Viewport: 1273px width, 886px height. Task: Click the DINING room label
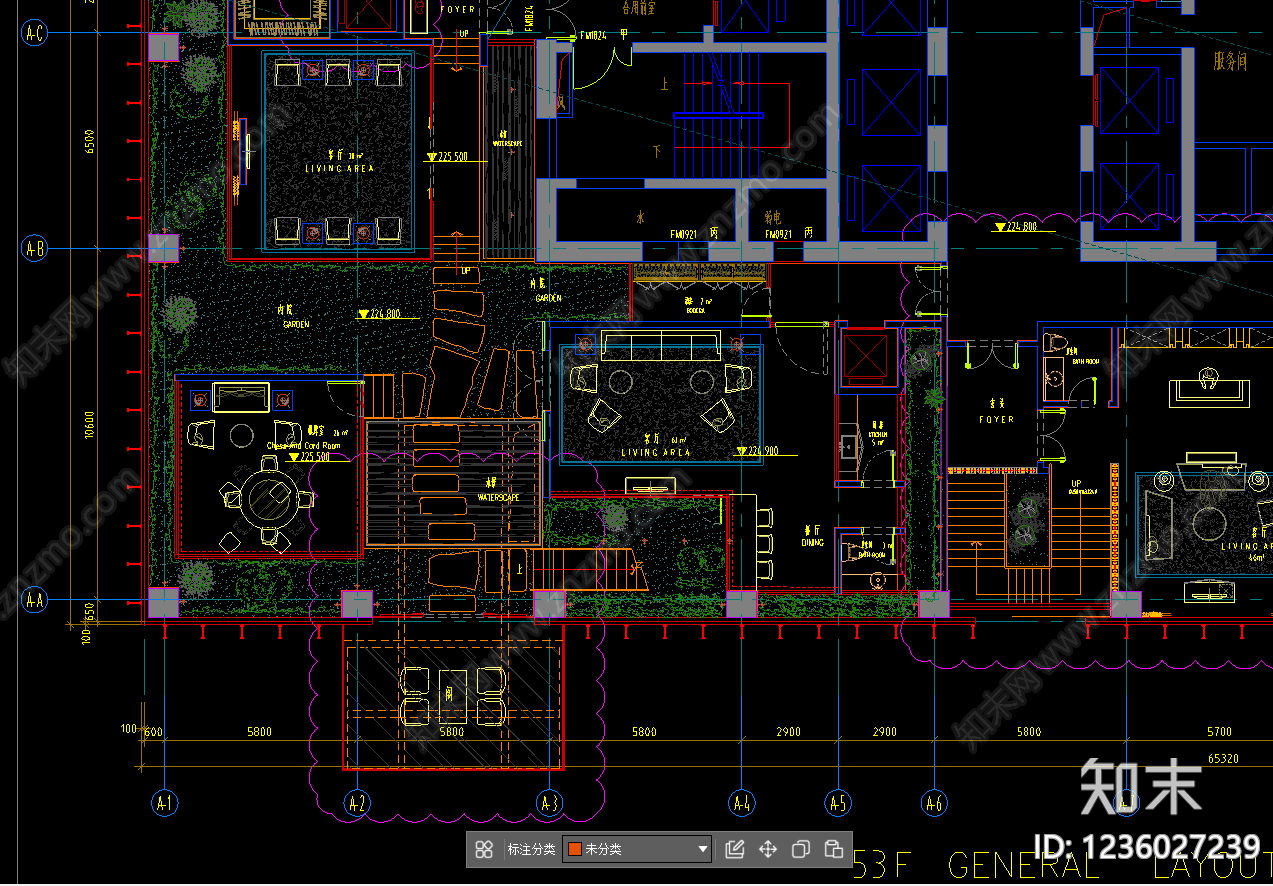coord(813,543)
